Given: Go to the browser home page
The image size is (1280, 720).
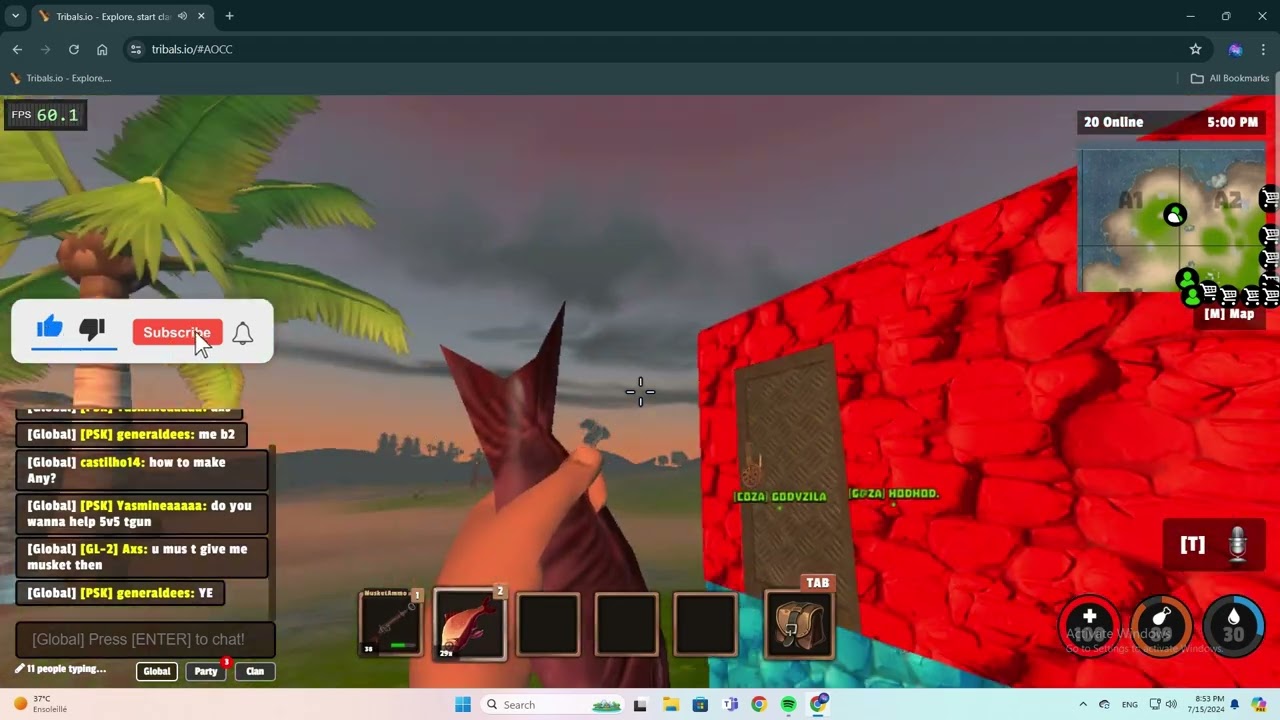Looking at the screenshot, I should coord(102,49).
